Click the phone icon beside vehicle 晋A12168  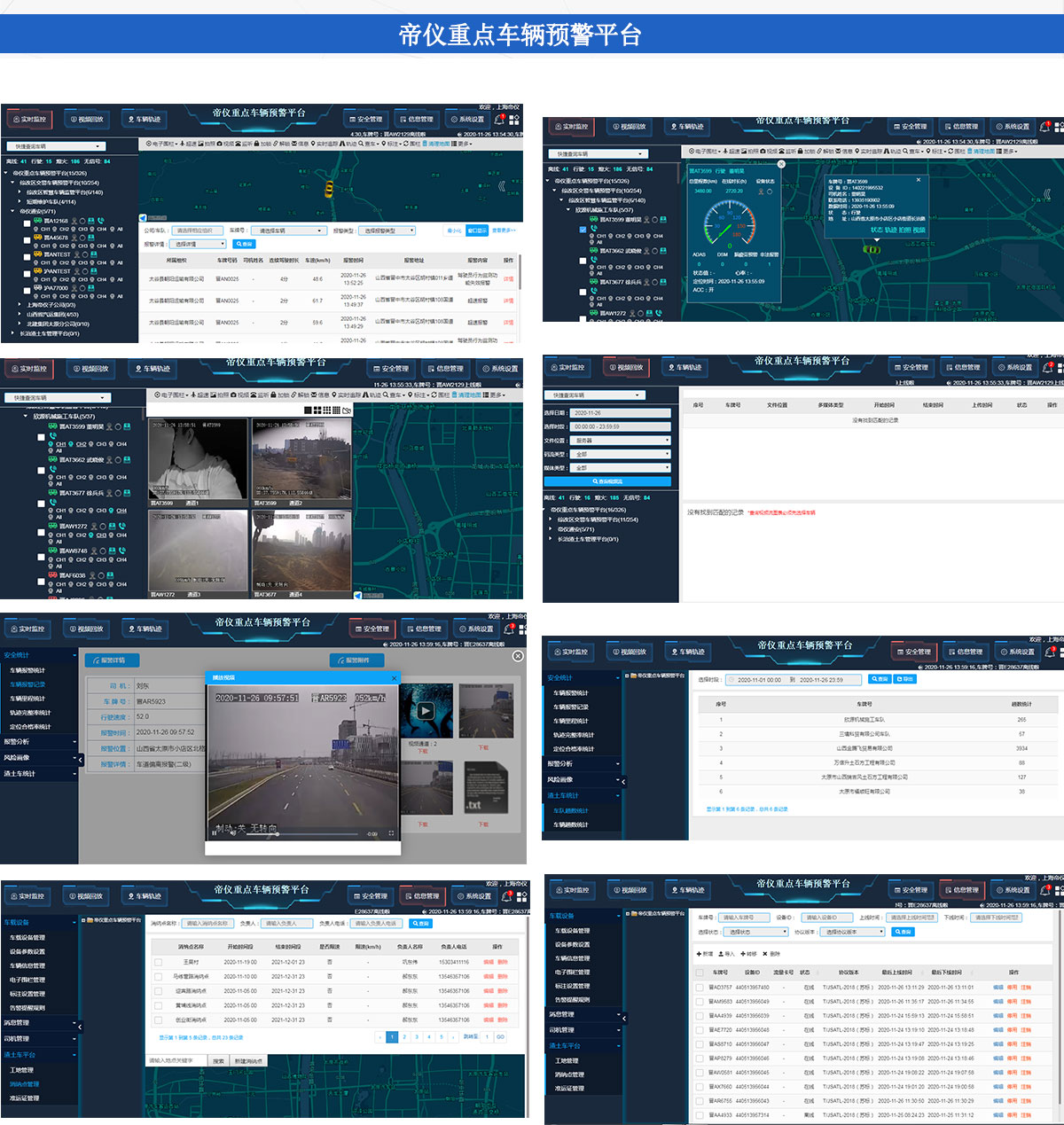100,221
